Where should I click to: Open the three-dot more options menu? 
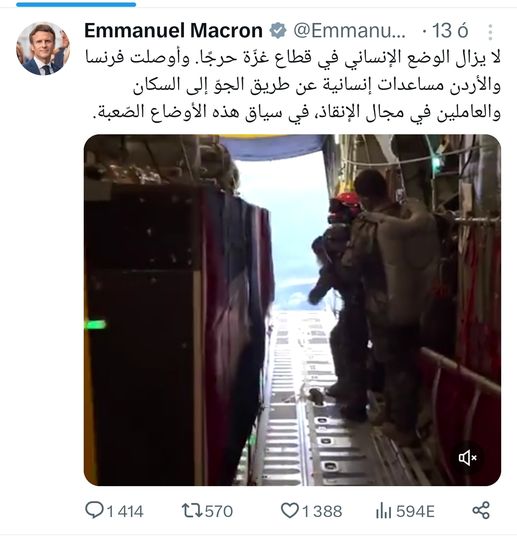pyautogui.click(x=490, y=32)
